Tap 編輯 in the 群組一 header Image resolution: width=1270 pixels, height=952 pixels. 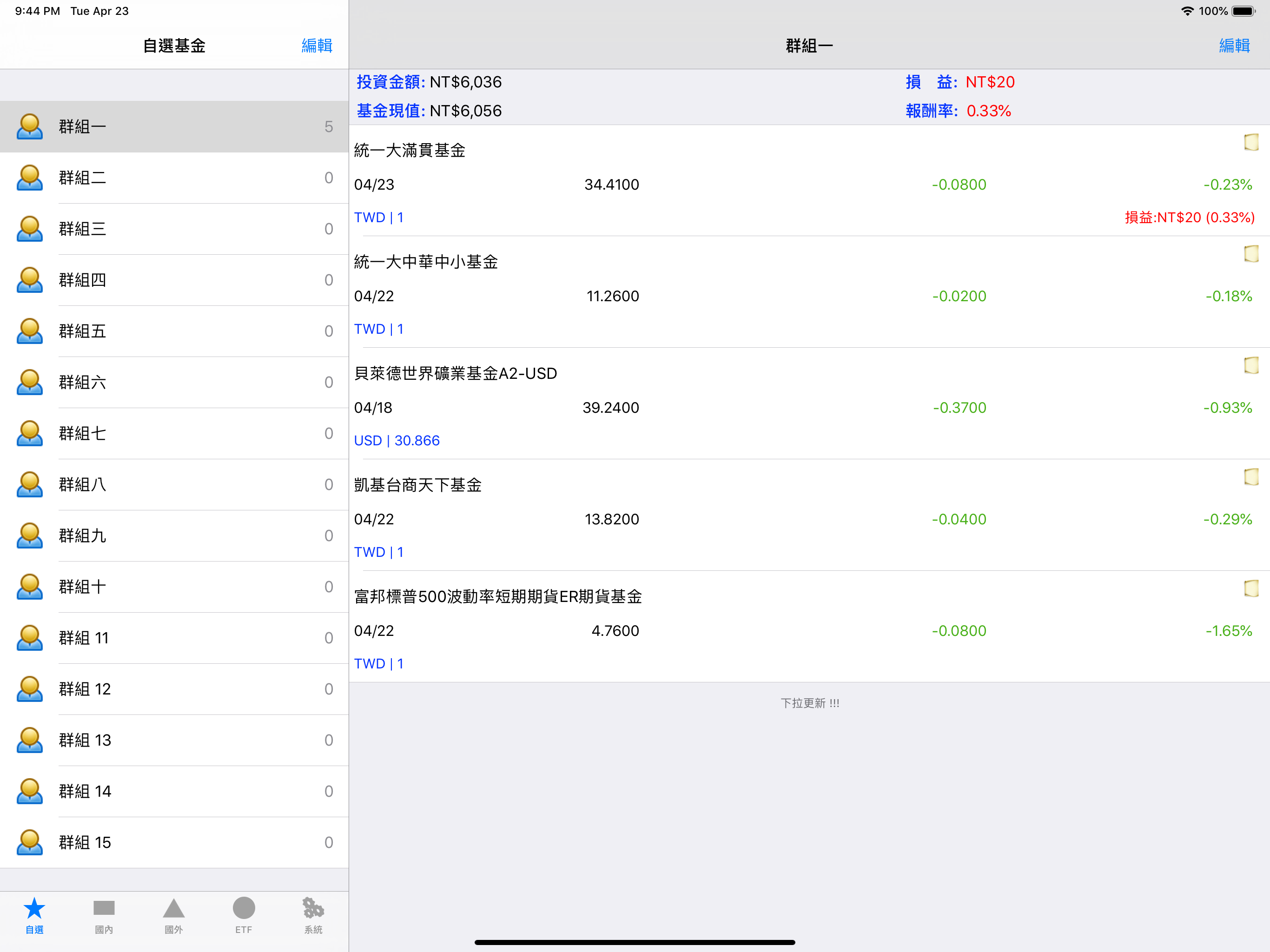click(x=1234, y=46)
